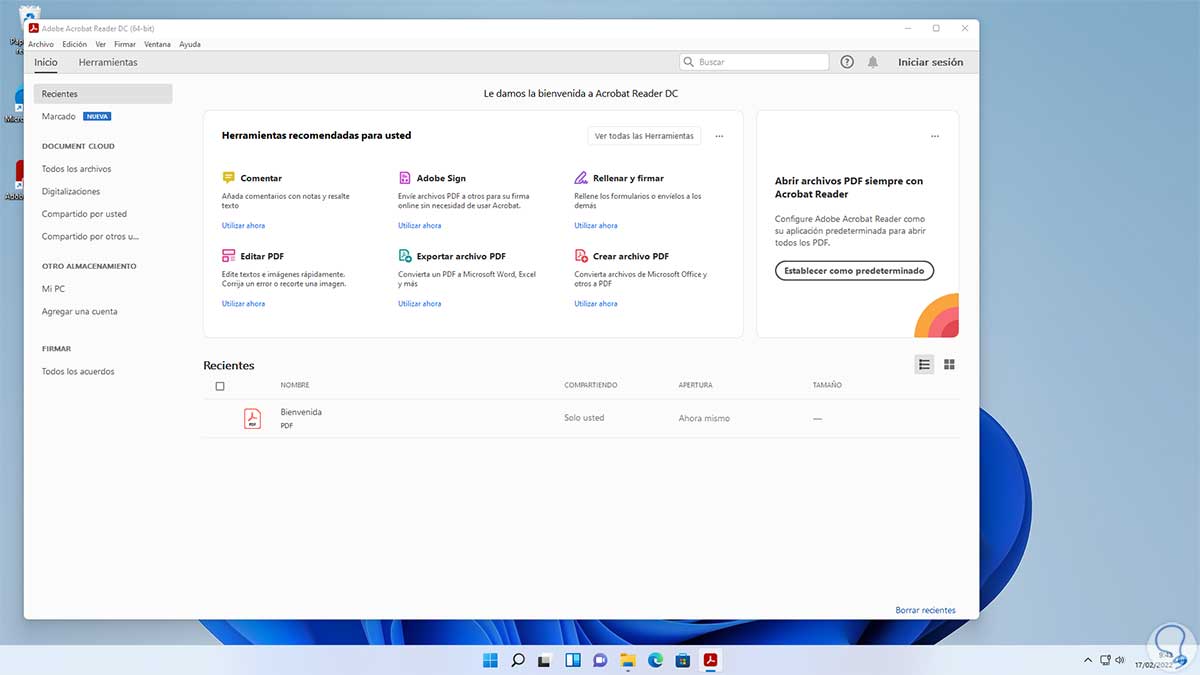The image size is (1200, 675).
Task: Open the three-dot menu on default-app card
Action: tap(935, 136)
